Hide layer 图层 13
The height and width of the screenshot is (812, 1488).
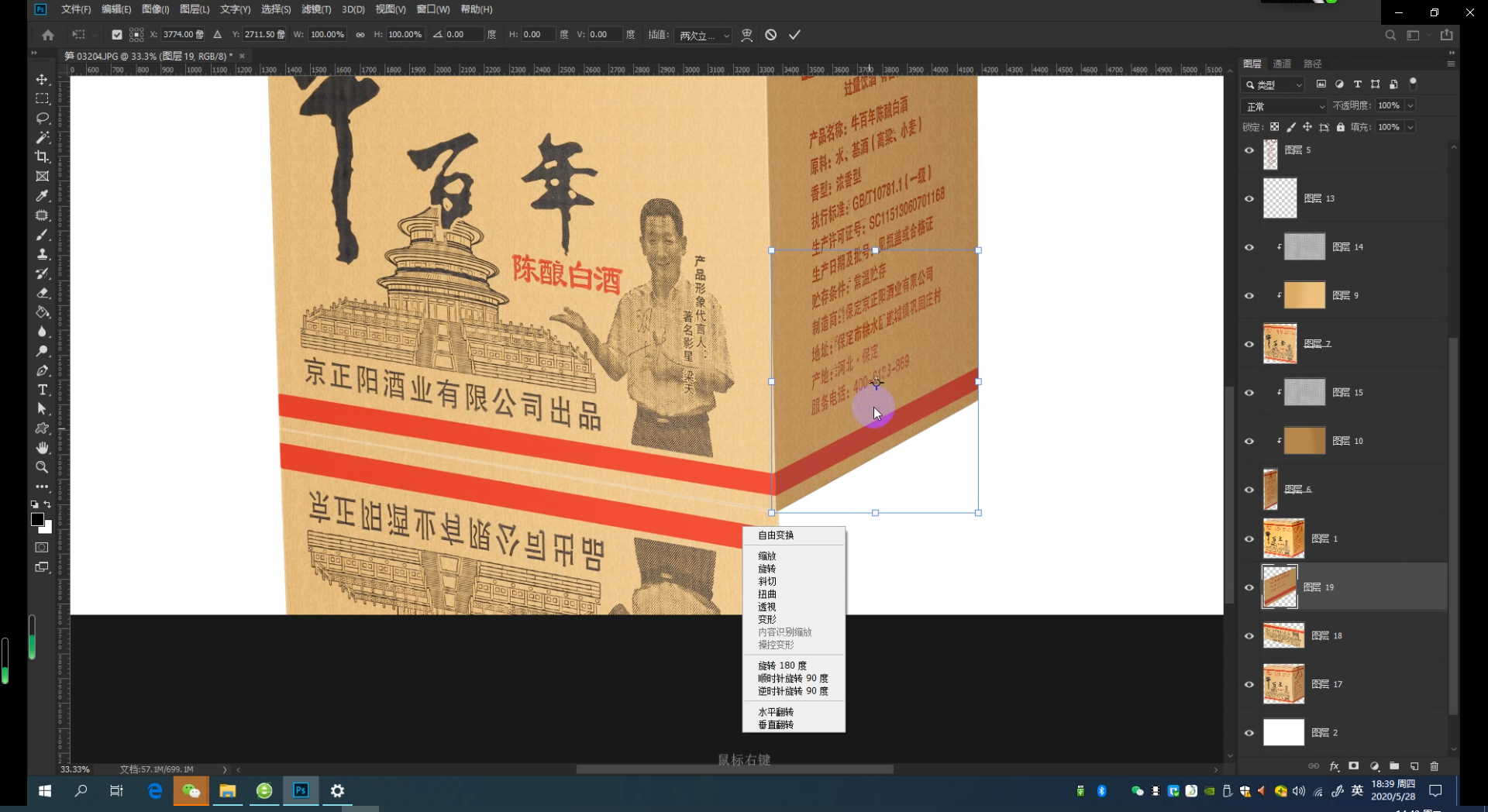[1249, 199]
